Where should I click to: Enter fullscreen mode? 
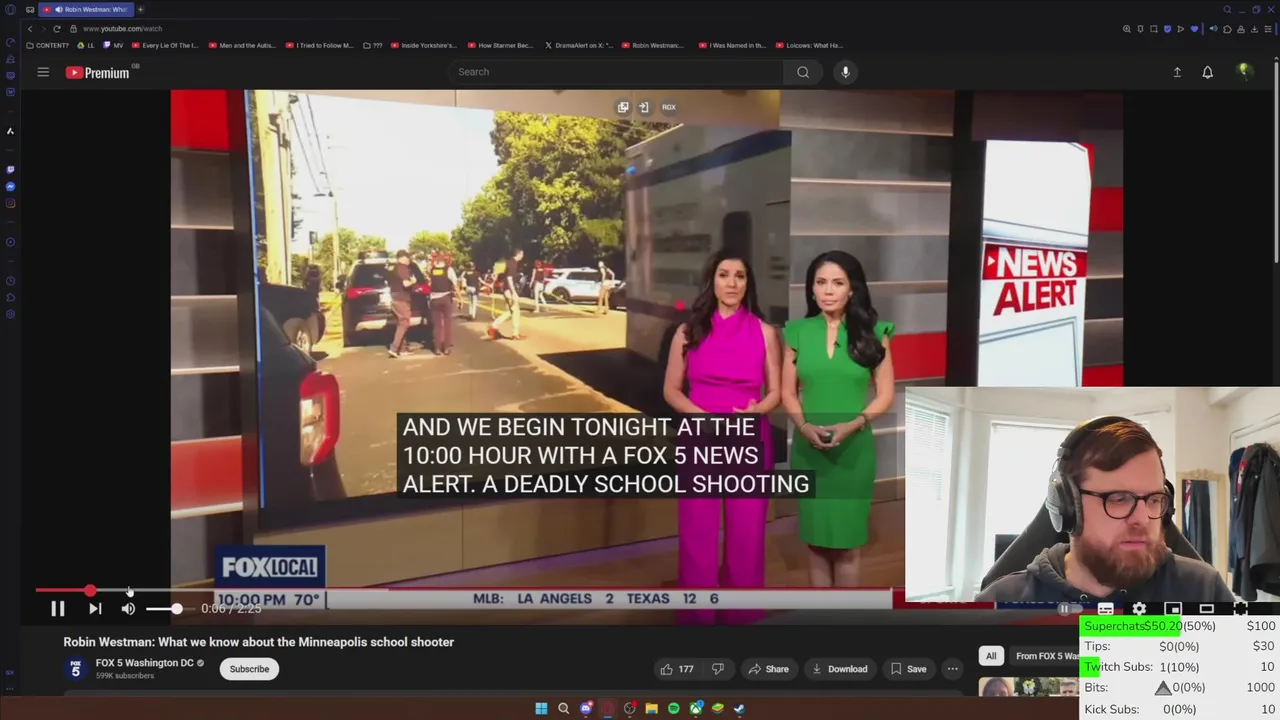point(1241,608)
